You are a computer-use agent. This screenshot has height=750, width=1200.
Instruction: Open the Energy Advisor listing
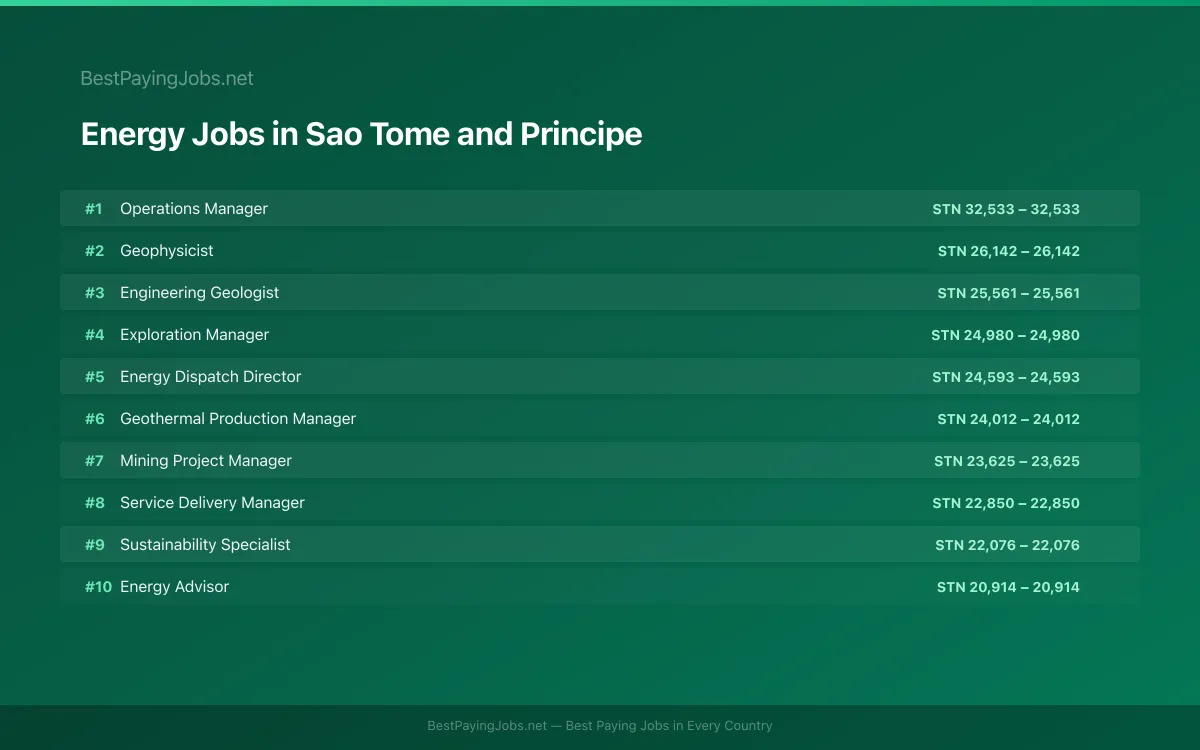(600, 586)
